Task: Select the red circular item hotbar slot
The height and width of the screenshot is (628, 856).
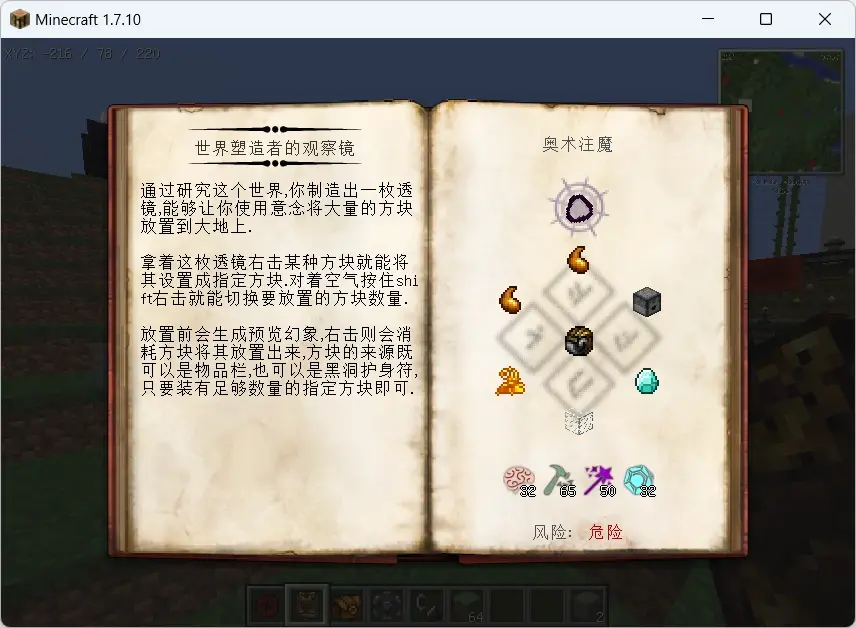Action: (266, 605)
